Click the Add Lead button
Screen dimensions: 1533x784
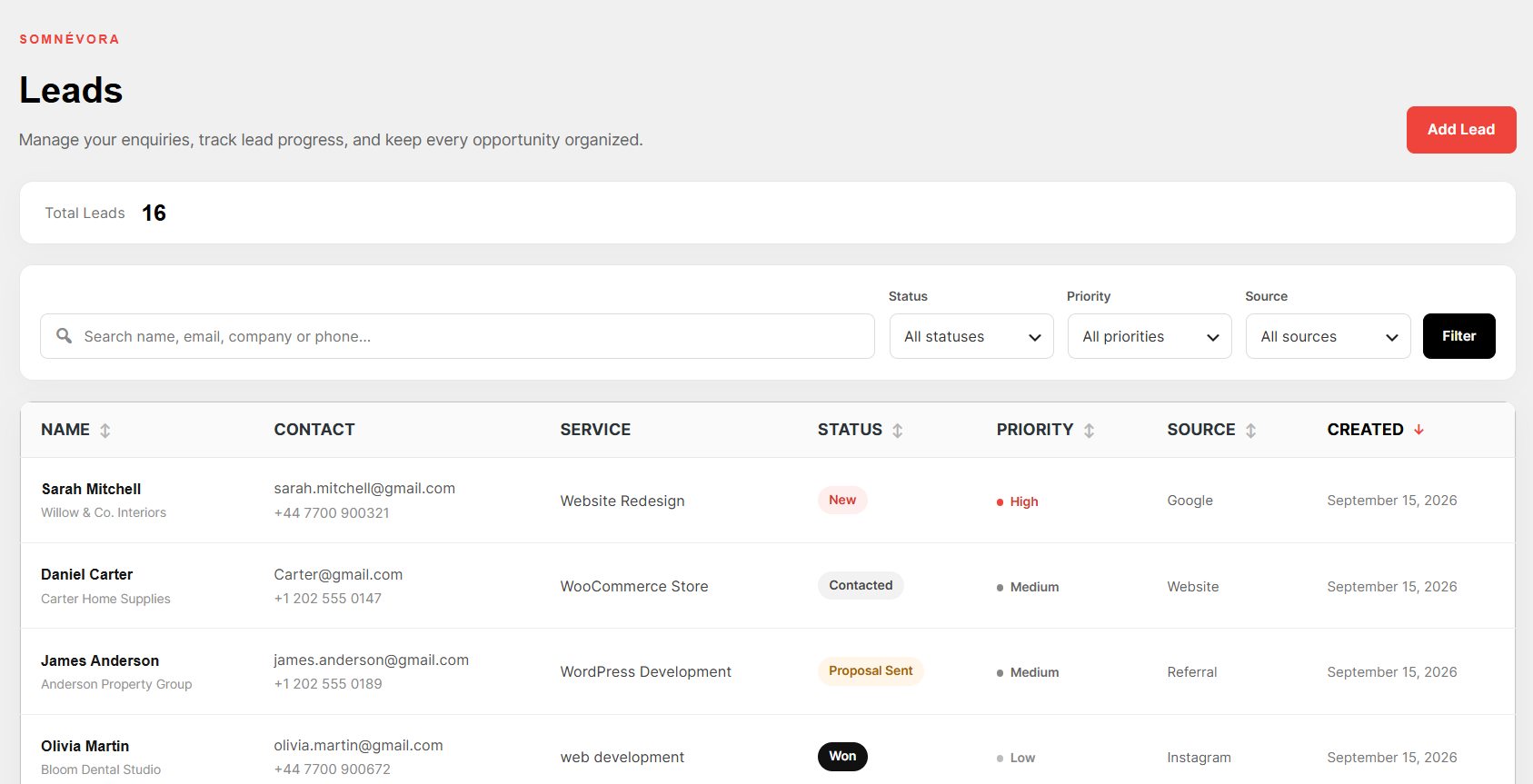tap(1461, 130)
